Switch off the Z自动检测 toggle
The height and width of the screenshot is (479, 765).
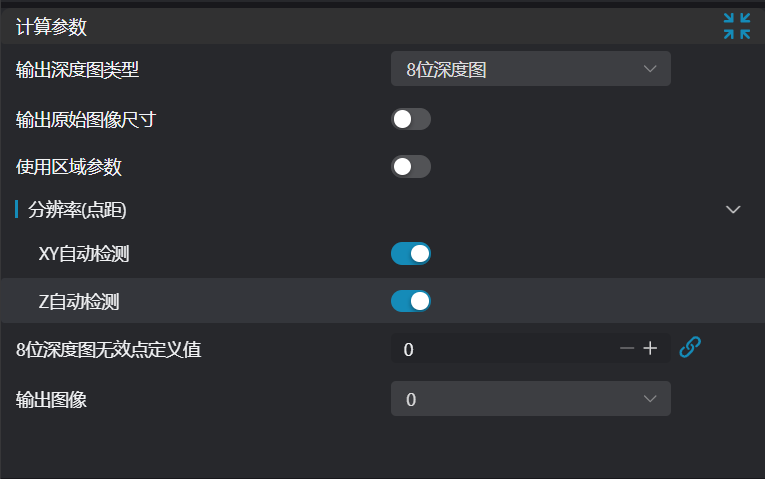(x=411, y=301)
